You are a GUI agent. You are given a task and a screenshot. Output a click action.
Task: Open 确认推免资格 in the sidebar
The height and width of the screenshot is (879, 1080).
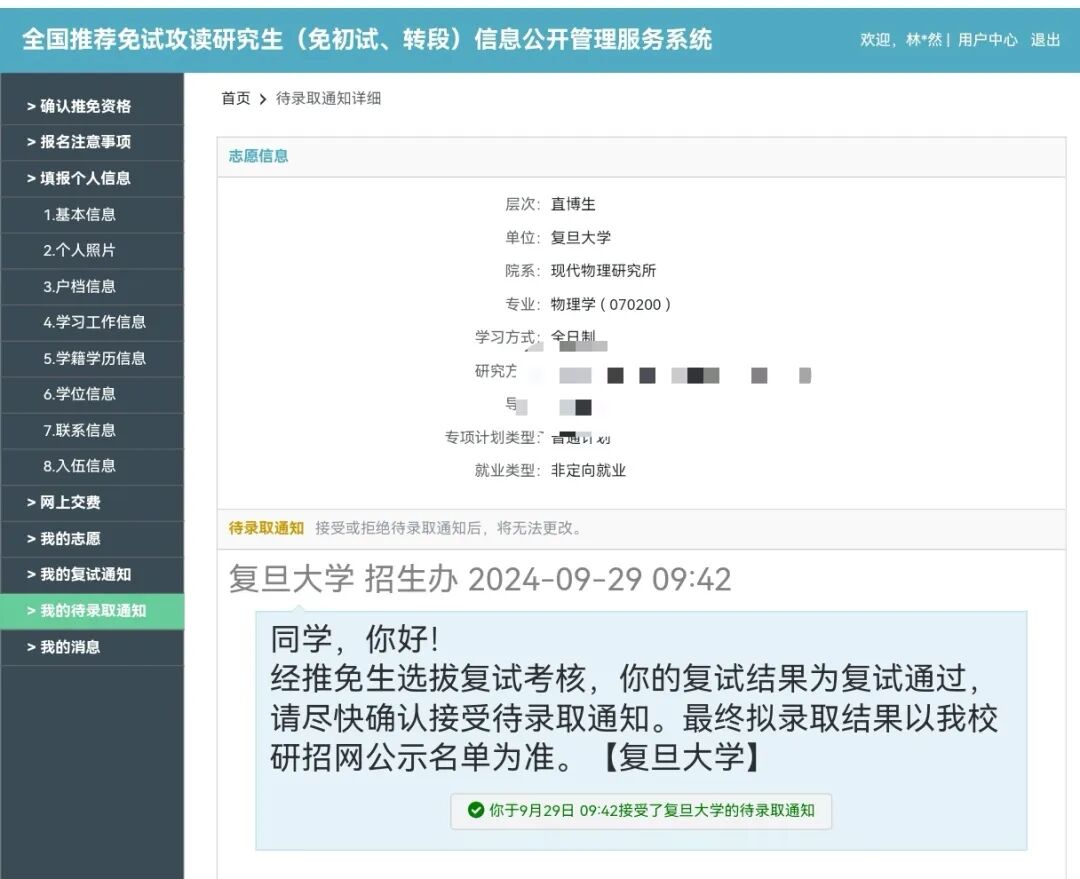click(x=92, y=106)
